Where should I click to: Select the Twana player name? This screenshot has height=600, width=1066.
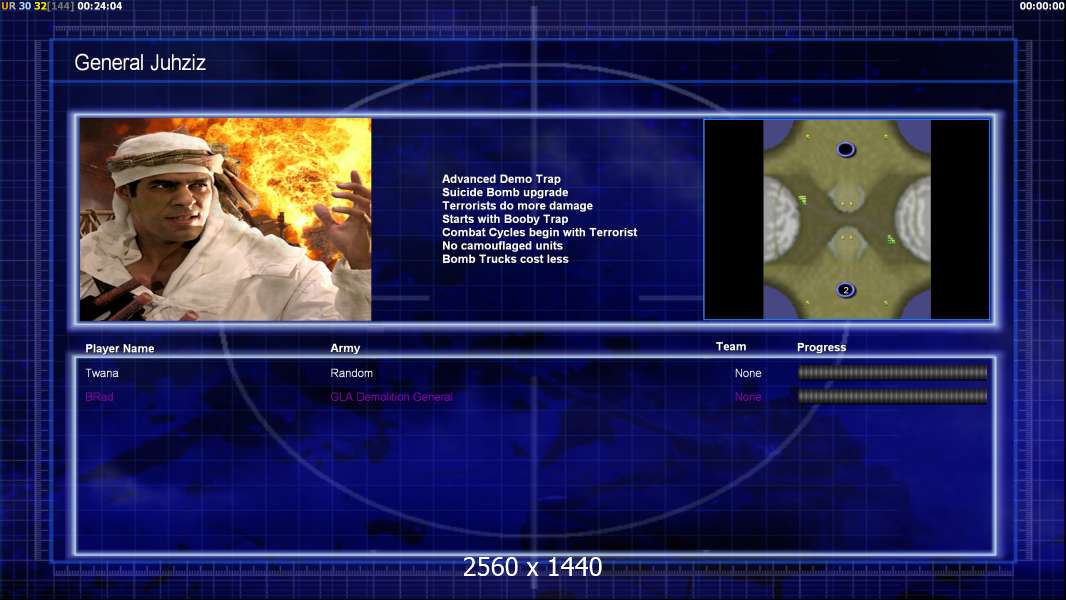click(101, 373)
